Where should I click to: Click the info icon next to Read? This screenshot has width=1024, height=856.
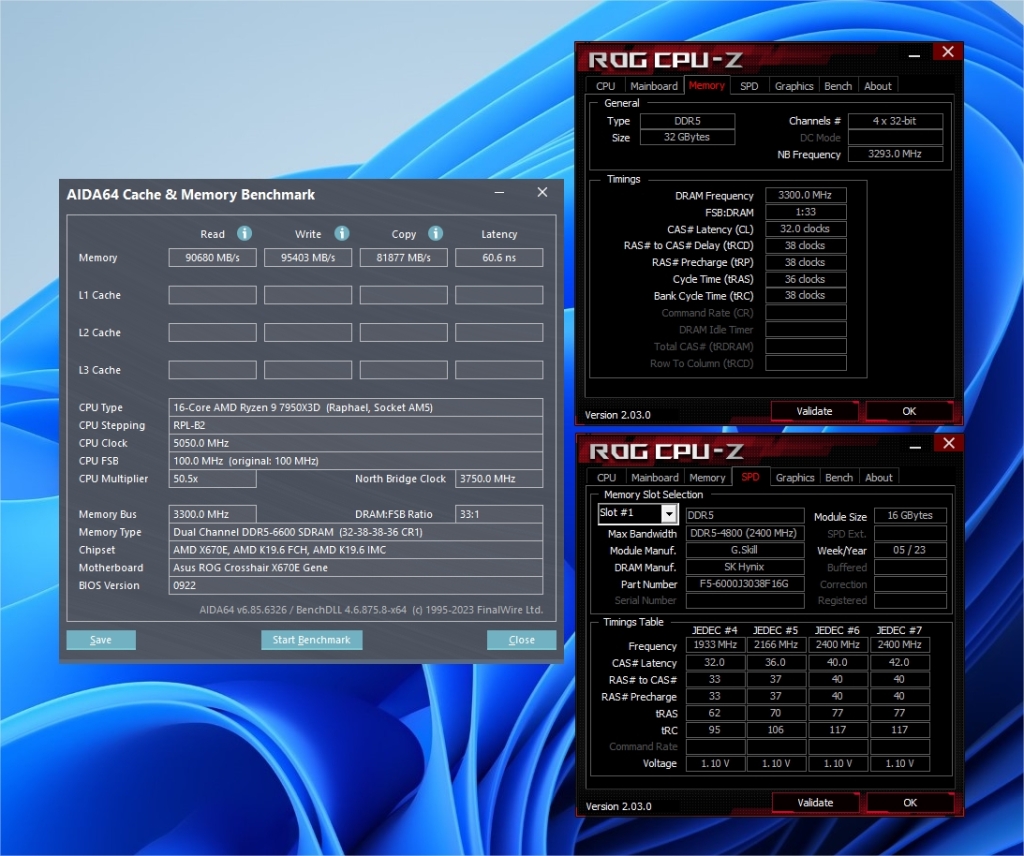(x=244, y=233)
